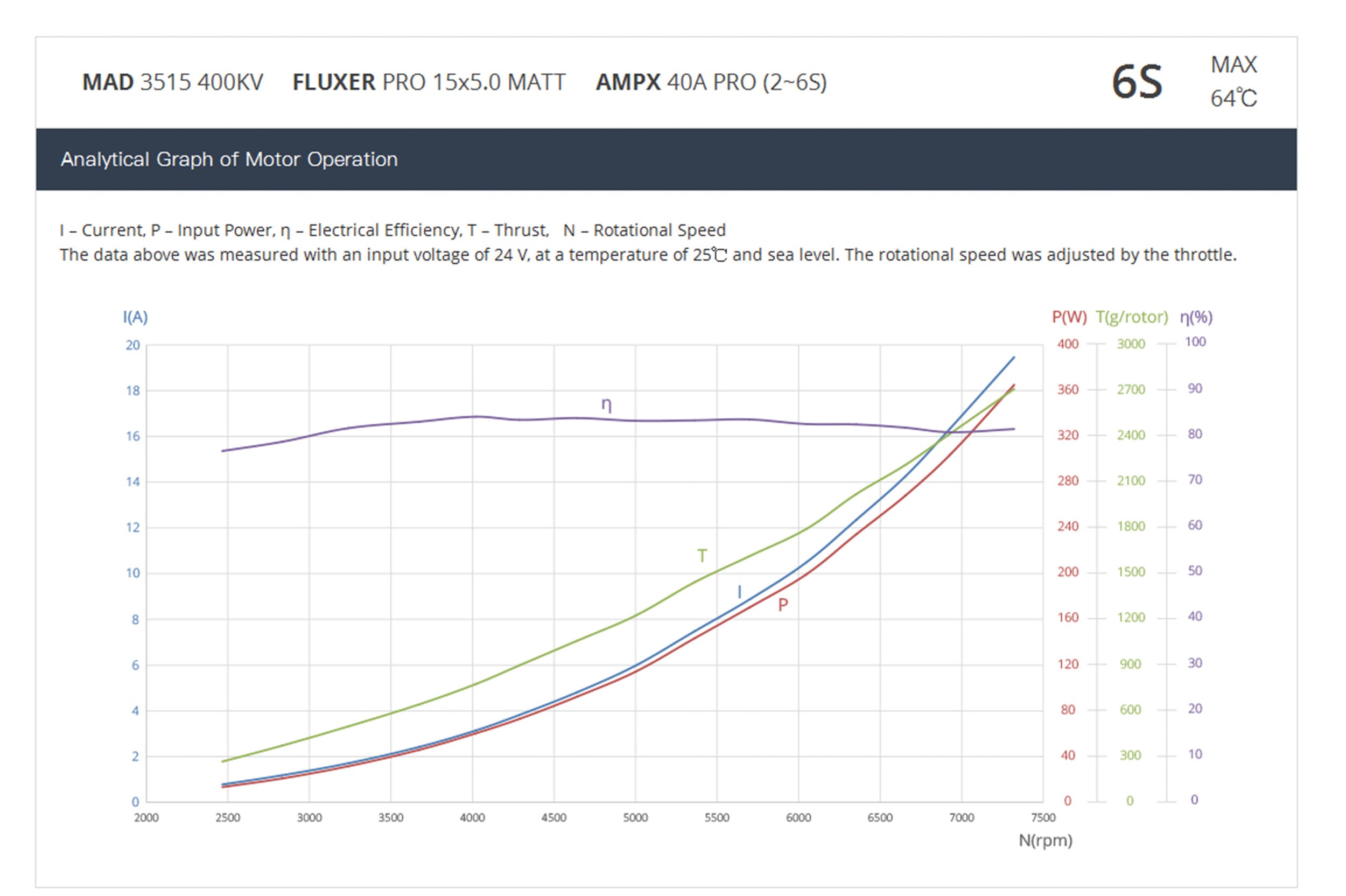Image resolution: width=1346 pixels, height=896 pixels.
Task: Click the 3000 tick on thrust axis
Action: (1131, 344)
